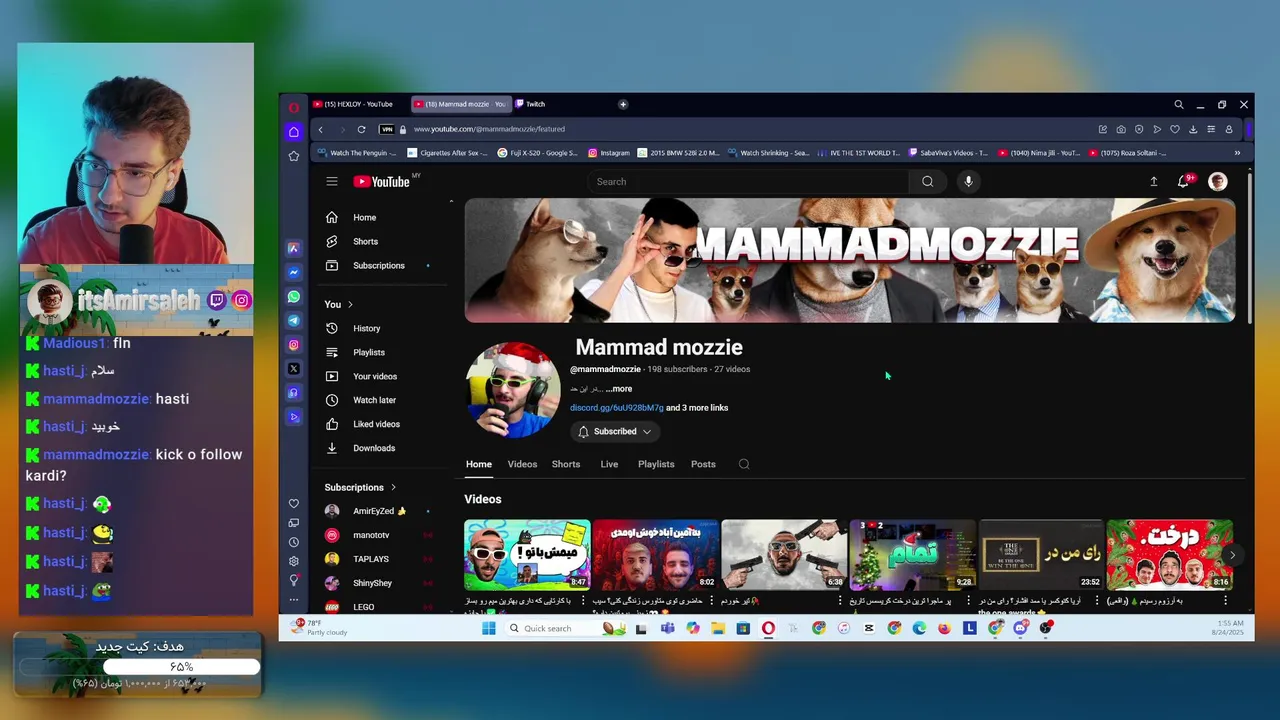Search within the Mammad mozzie channel
The height and width of the screenshot is (720, 1280).
744,464
